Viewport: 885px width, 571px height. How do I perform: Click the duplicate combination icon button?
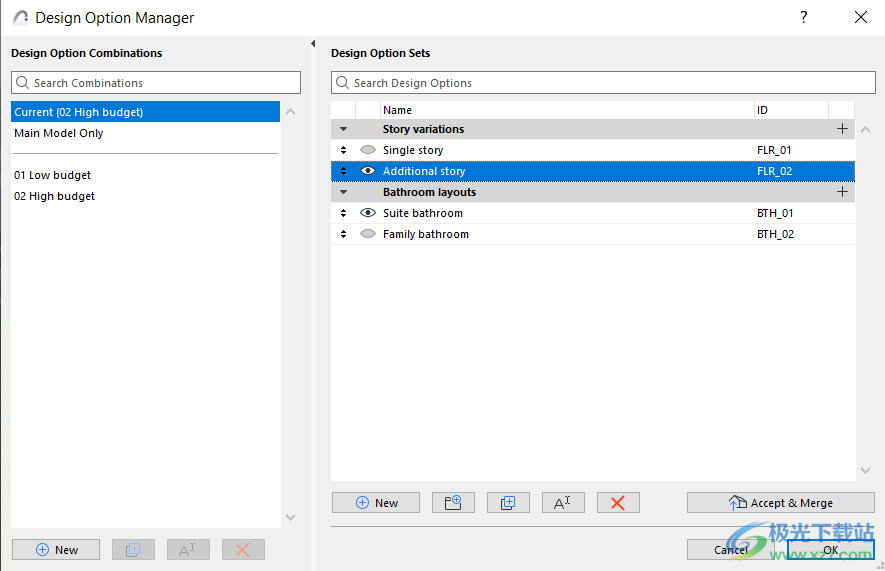click(133, 550)
